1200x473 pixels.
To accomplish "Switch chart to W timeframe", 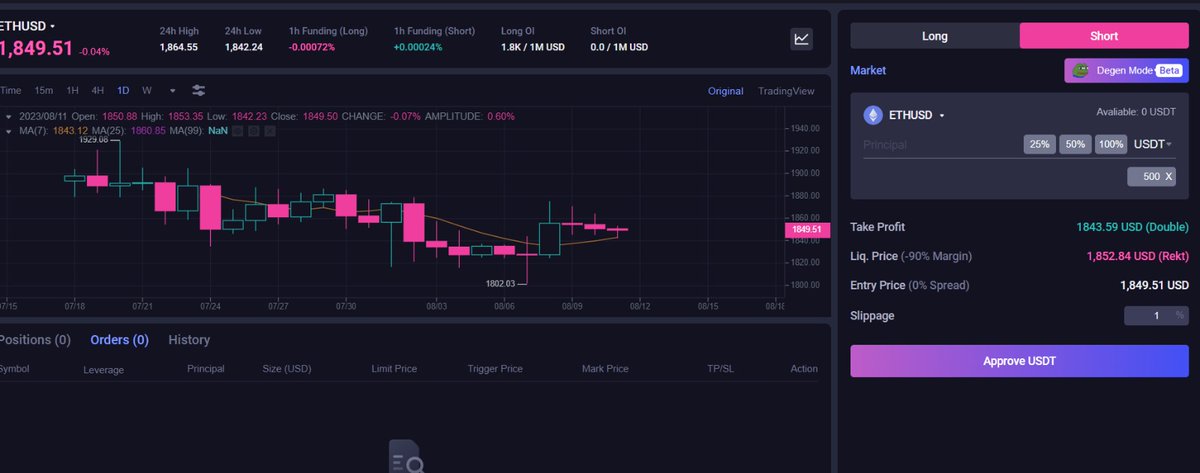I will coord(147,90).
